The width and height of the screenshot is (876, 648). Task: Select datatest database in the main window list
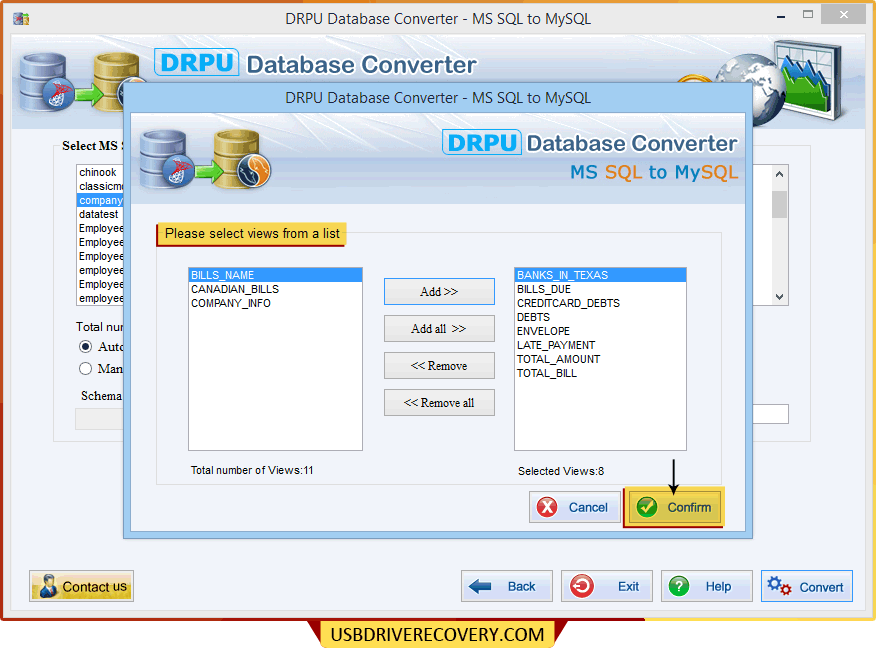(x=100, y=215)
